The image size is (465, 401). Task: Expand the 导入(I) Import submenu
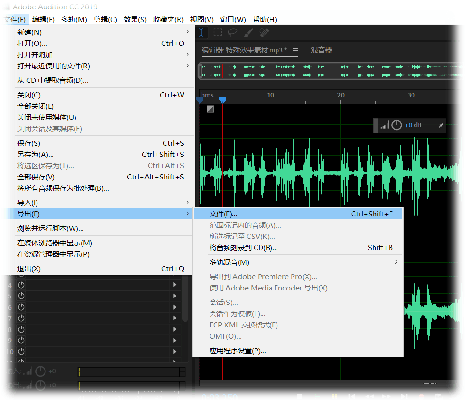click(103, 202)
